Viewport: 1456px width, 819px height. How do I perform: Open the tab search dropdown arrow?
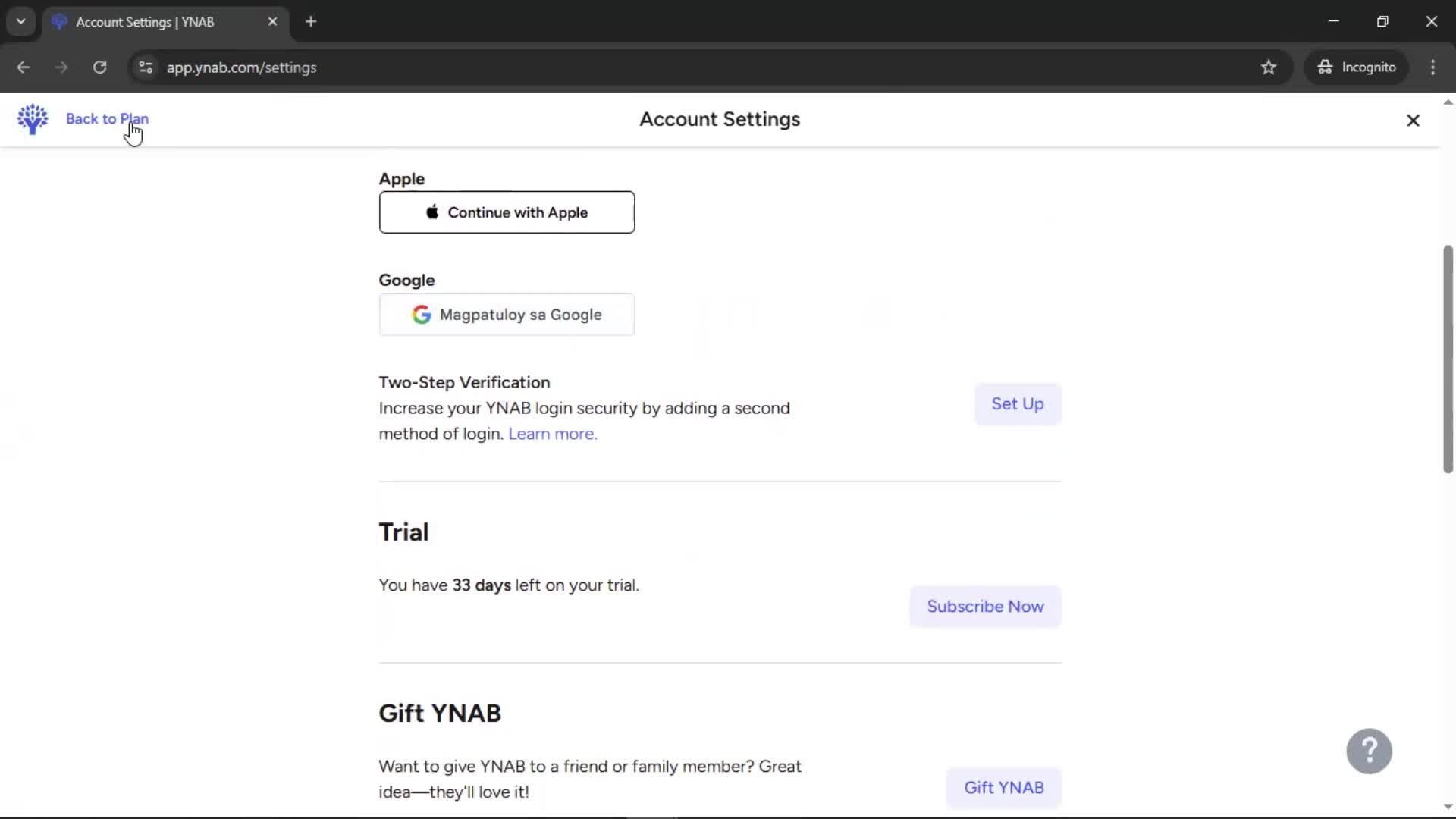tap(21, 22)
